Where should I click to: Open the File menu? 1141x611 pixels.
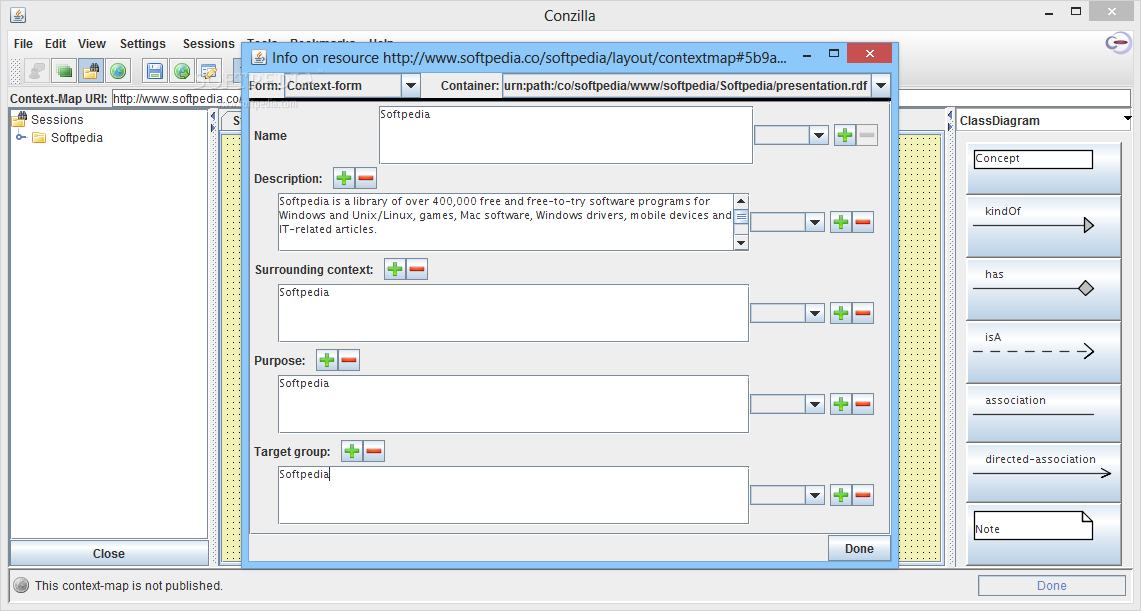pyautogui.click(x=23, y=44)
